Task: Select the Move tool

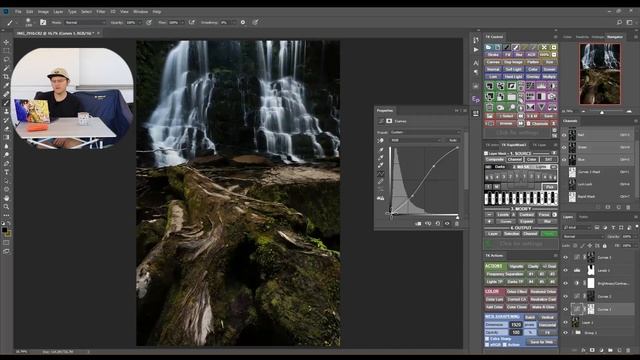Action: pos(6,42)
